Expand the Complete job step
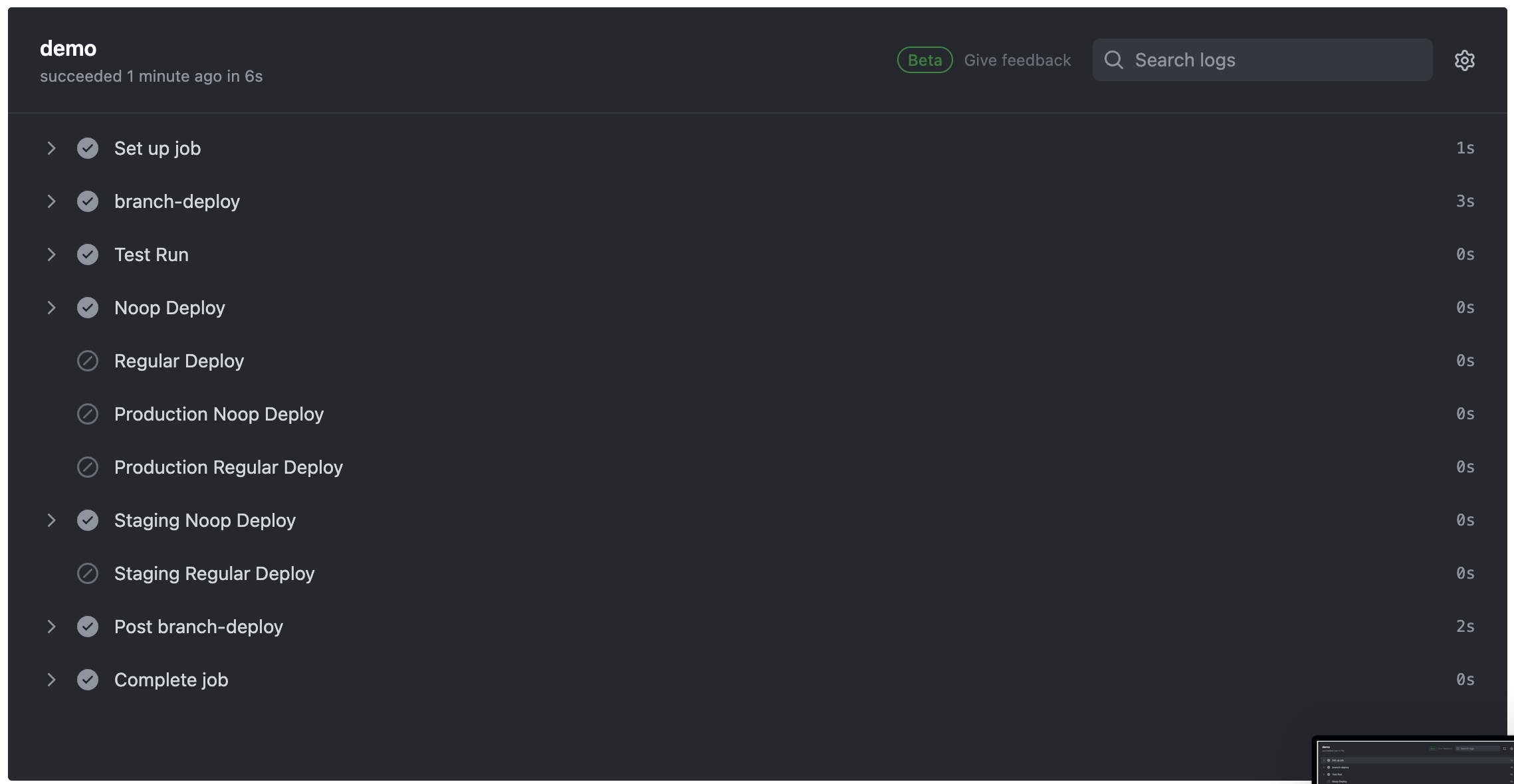 click(52, 679)
